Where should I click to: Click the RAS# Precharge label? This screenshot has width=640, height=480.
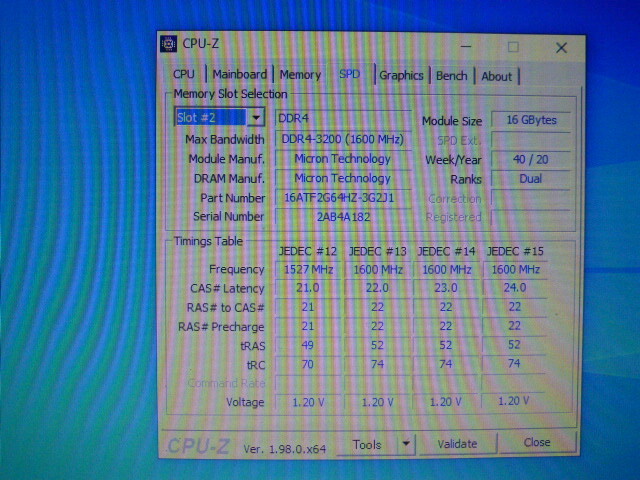tap(221, 327)
